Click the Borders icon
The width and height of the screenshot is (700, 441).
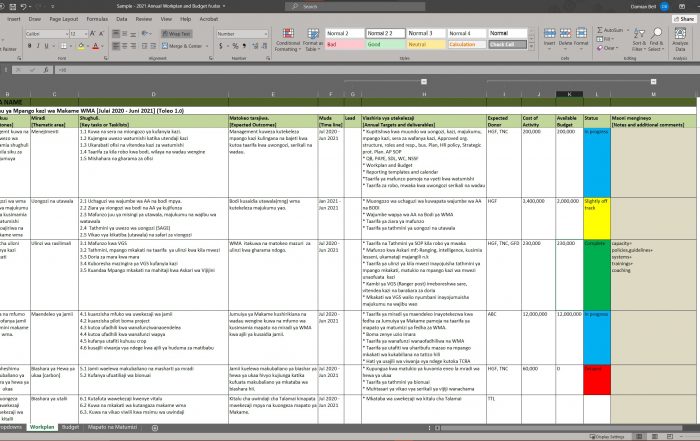coord(64,46)
